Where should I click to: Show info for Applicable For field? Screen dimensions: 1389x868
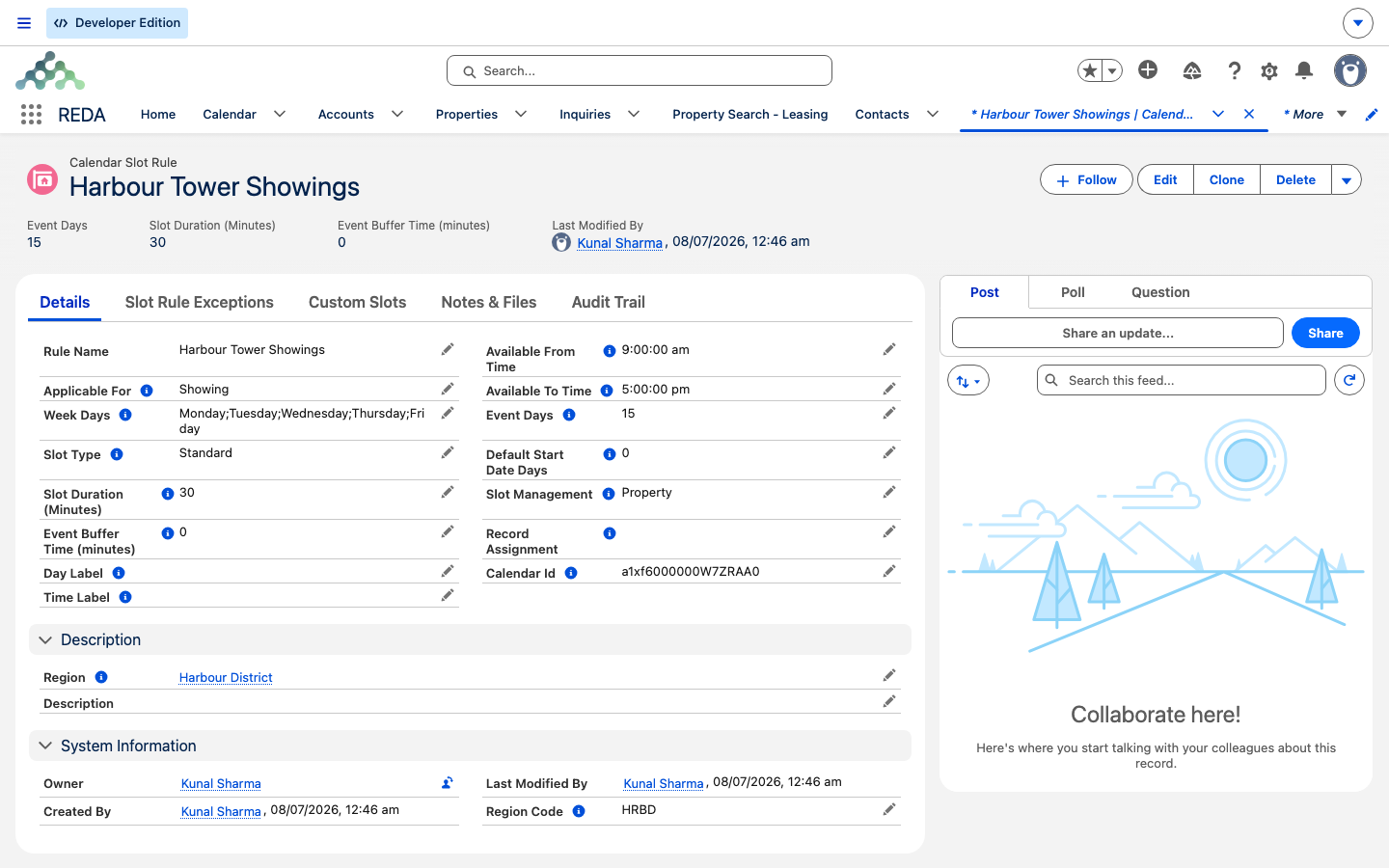click(x=147, y=391)
